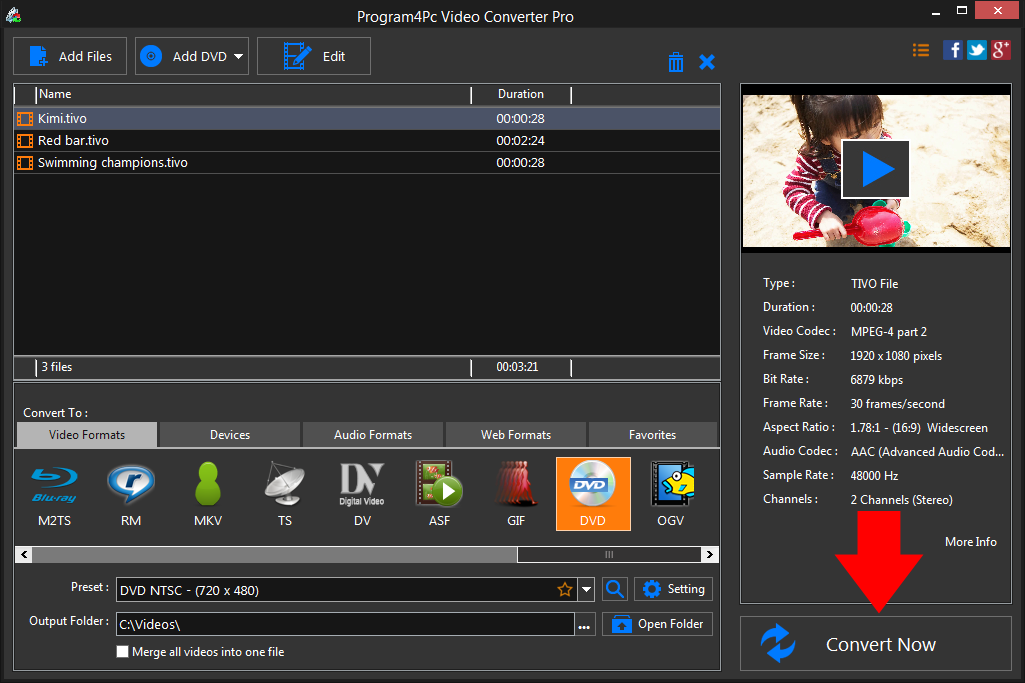Viewport: 1025px width, 683px height.
Task: Open the Facebook share icon
Action: (952, 50)
